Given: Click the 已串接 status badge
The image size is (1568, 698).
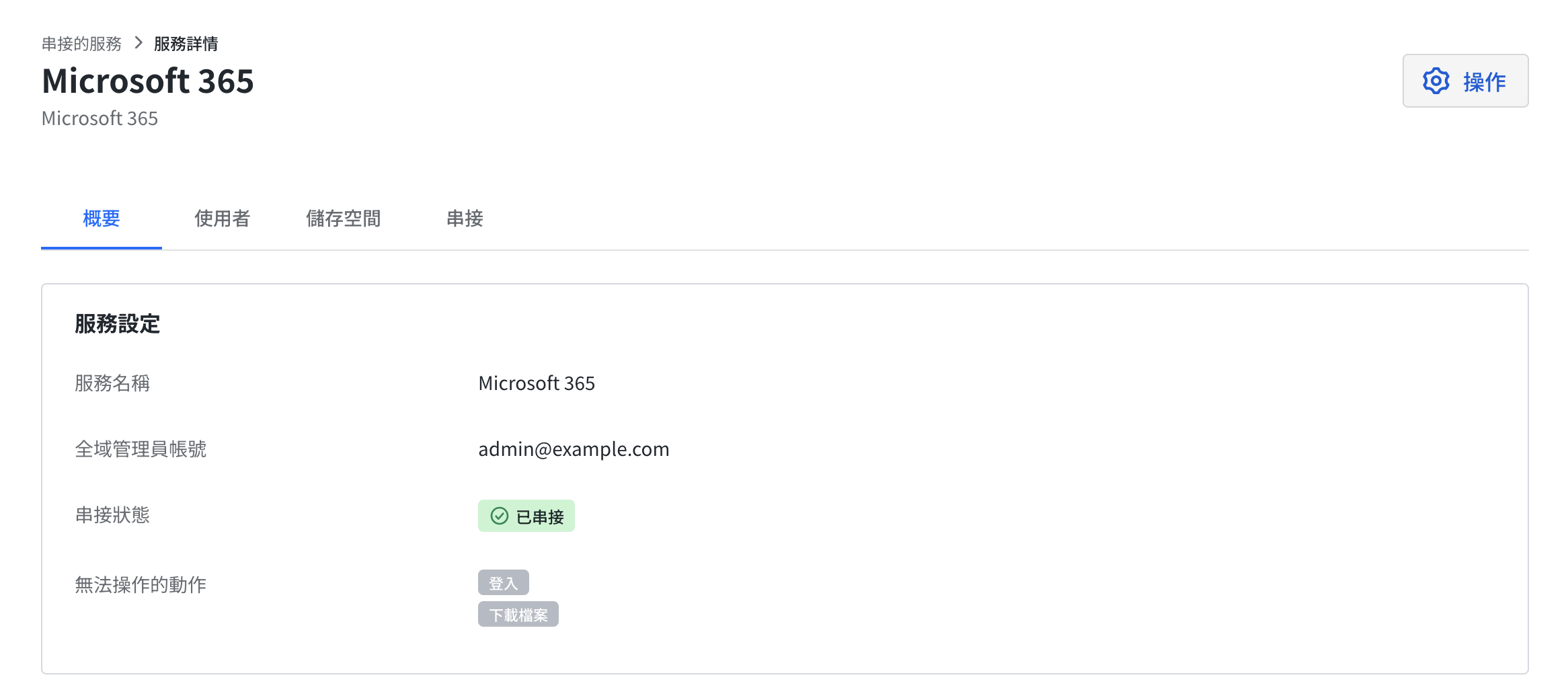Looking at the screenshot, I should click(x=526, y=516).
